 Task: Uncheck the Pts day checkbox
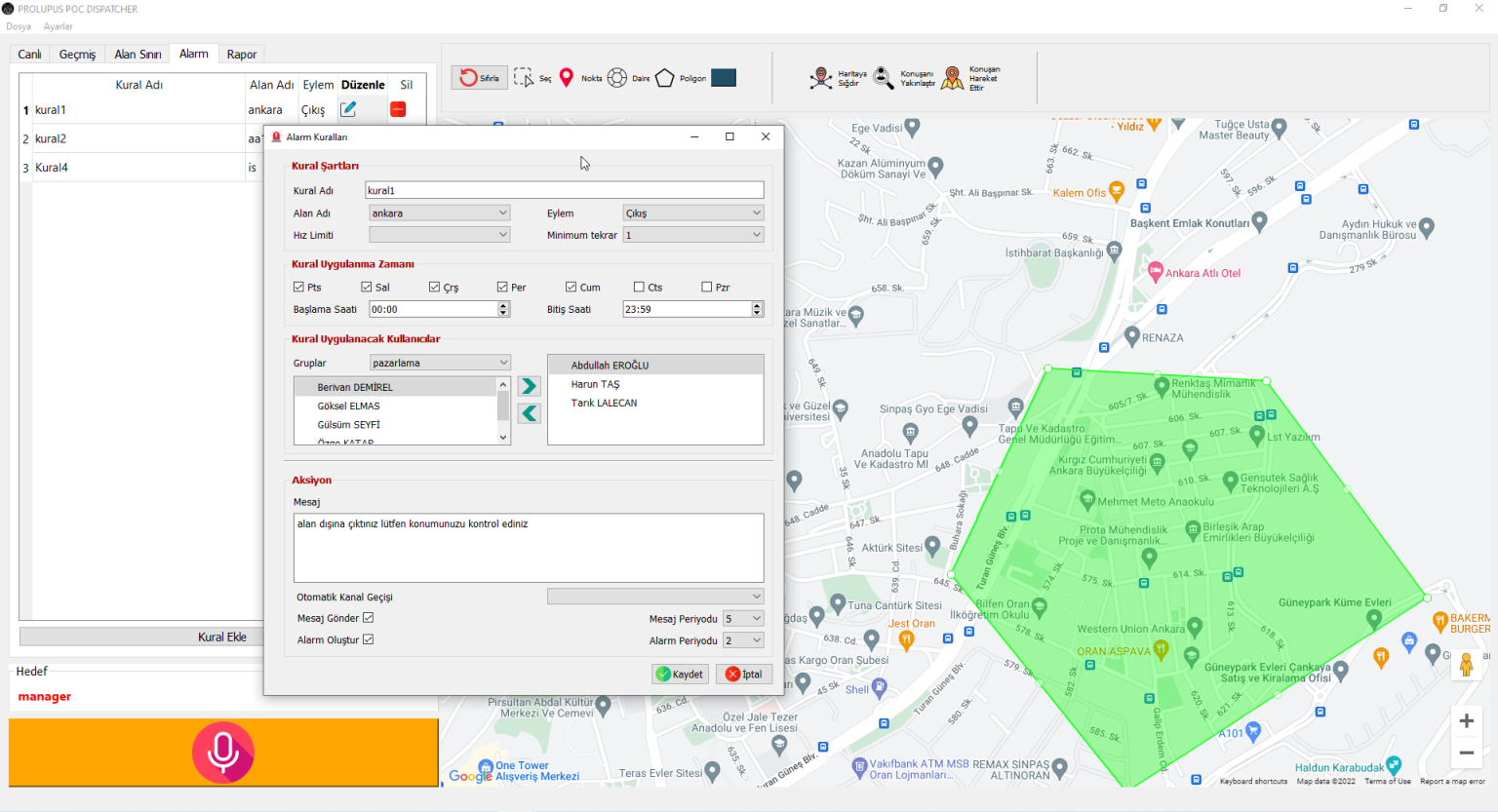point(298,287)
